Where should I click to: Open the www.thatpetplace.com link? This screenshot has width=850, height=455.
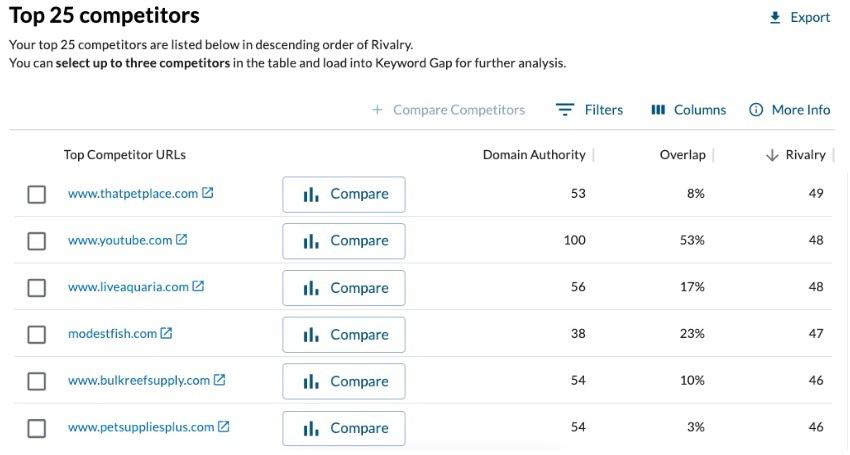coord(133,194)
